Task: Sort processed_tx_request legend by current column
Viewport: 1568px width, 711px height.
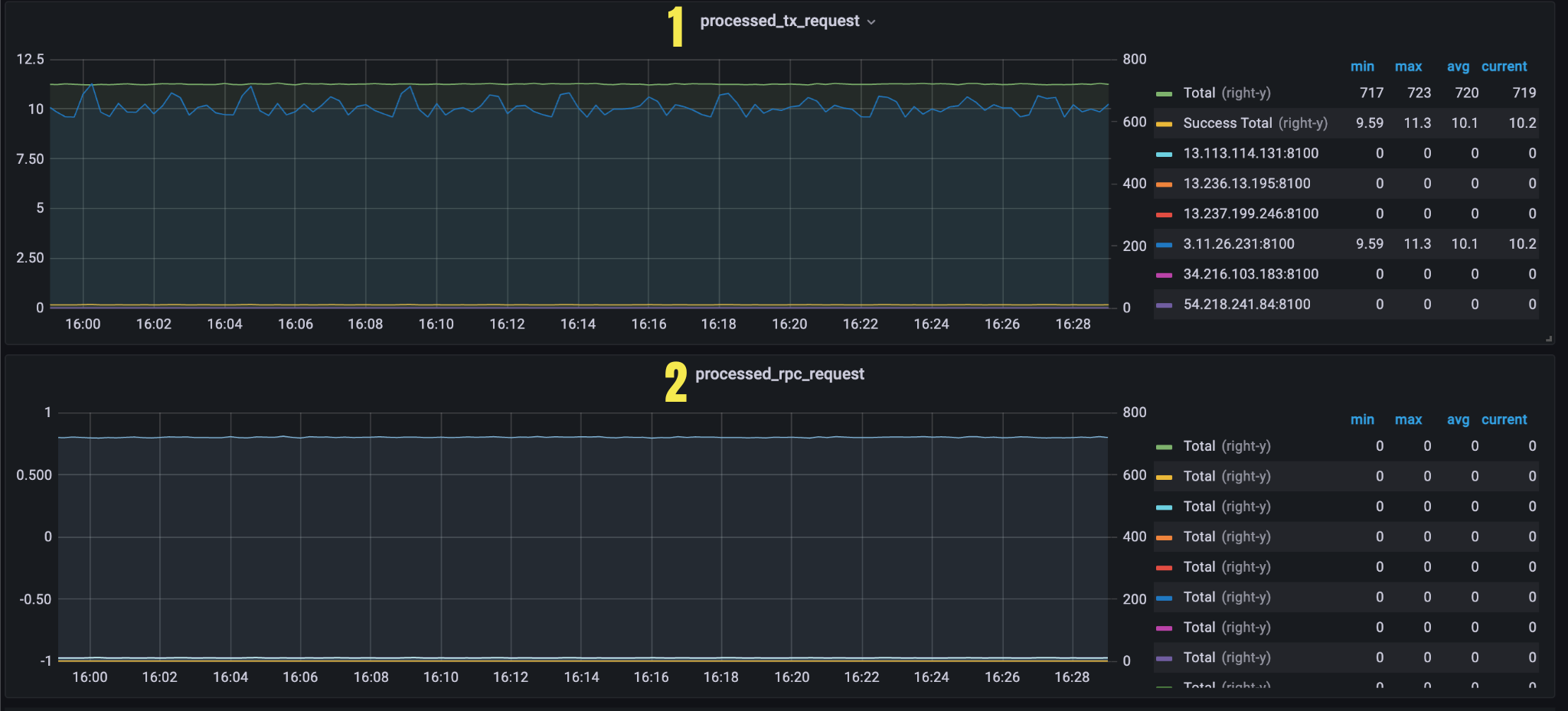Action: point(1504,67)
